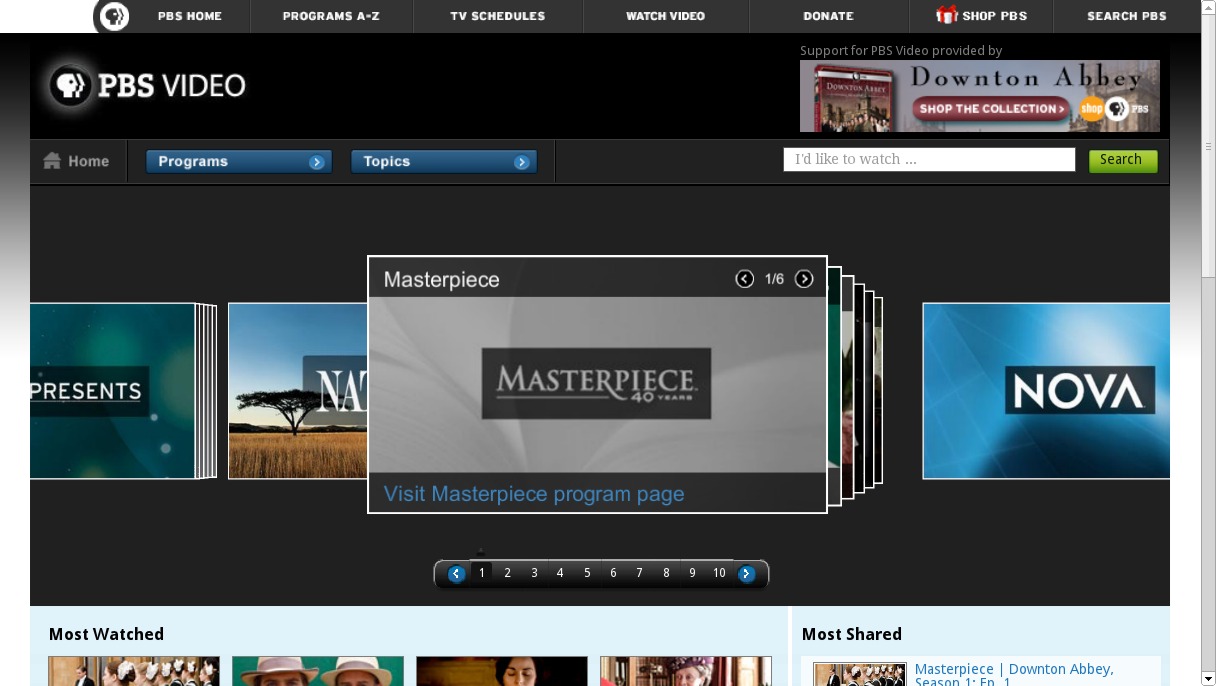This screenshot has height=686, width=1216.
Task: Jump to carousel page 7
Action: click(639, 573)
